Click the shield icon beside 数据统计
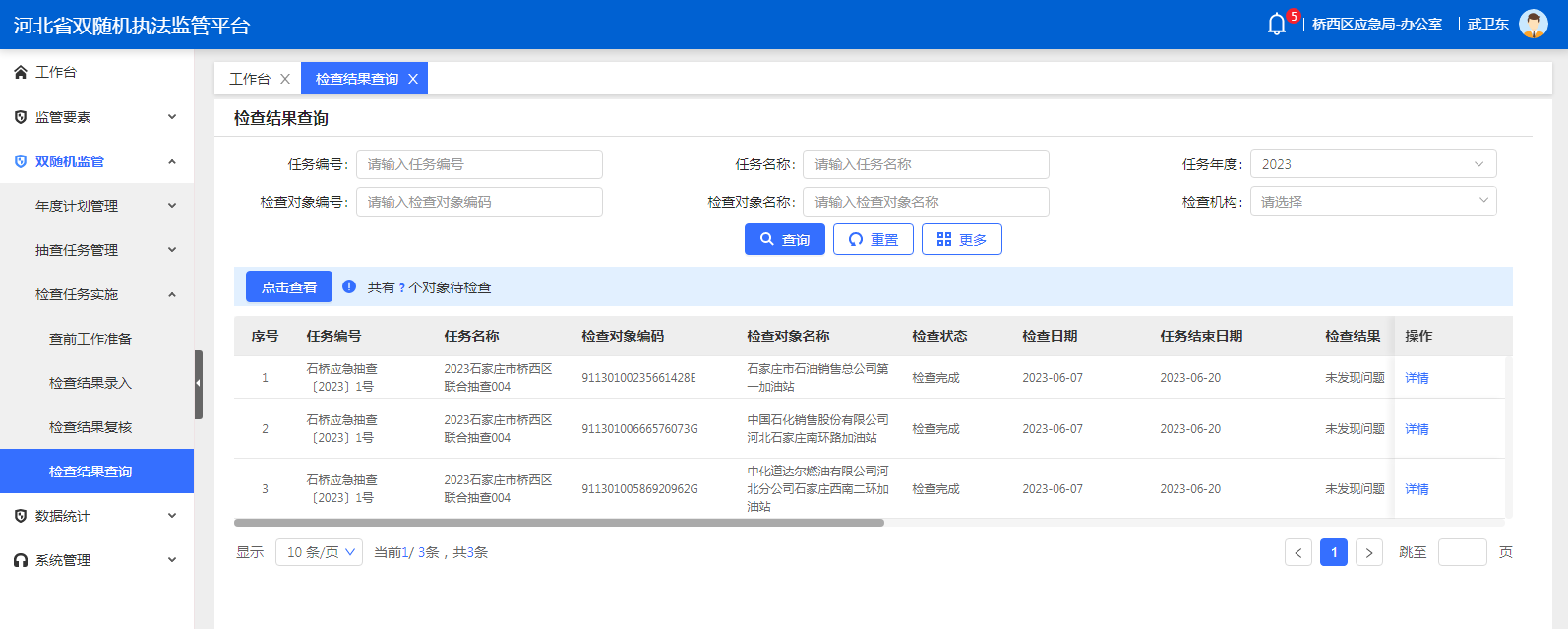Image resolution: width=1568 pixels, height=629 pixels. click(x=21, y=516)
